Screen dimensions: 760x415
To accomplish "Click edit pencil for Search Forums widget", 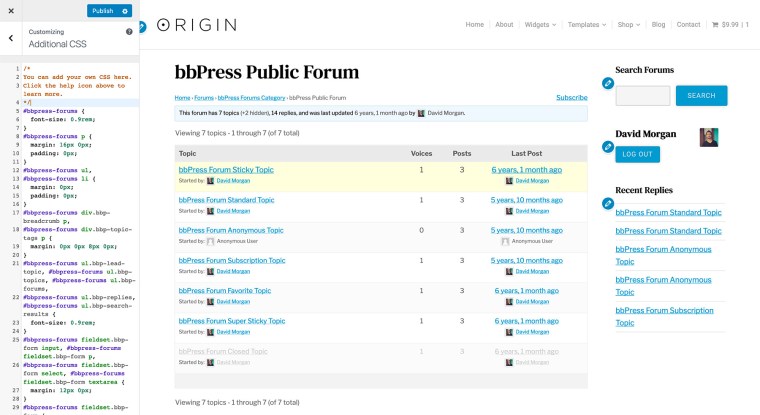I will tap(608, 83).
